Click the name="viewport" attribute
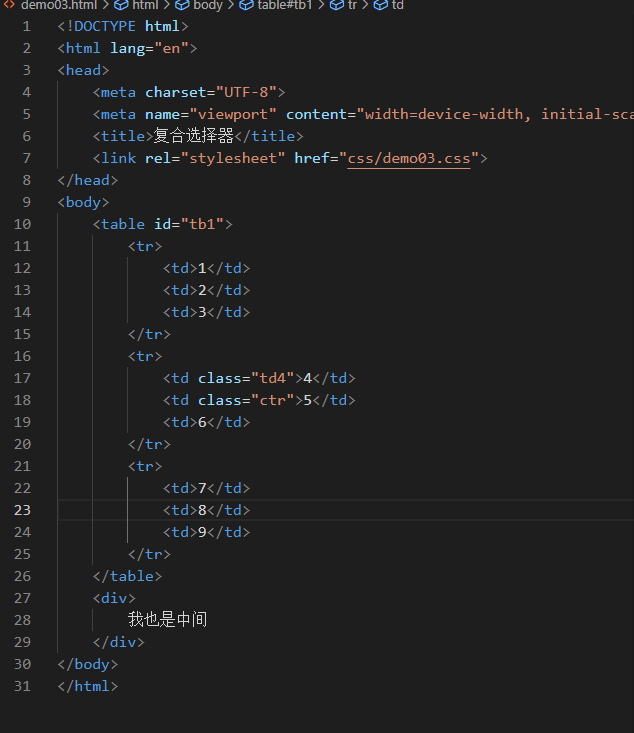Image resolution: width=634 pixels, height=733 pixels. (211, 114)
